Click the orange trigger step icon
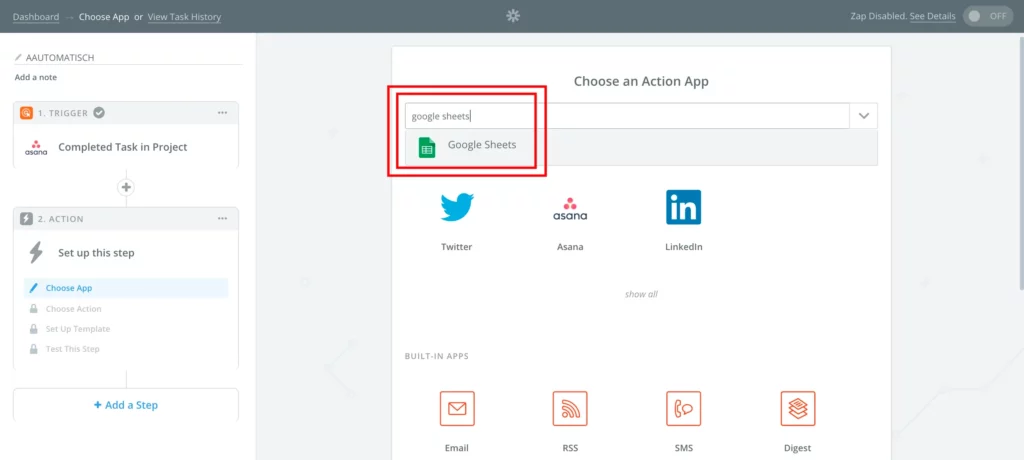 [26, 113]
